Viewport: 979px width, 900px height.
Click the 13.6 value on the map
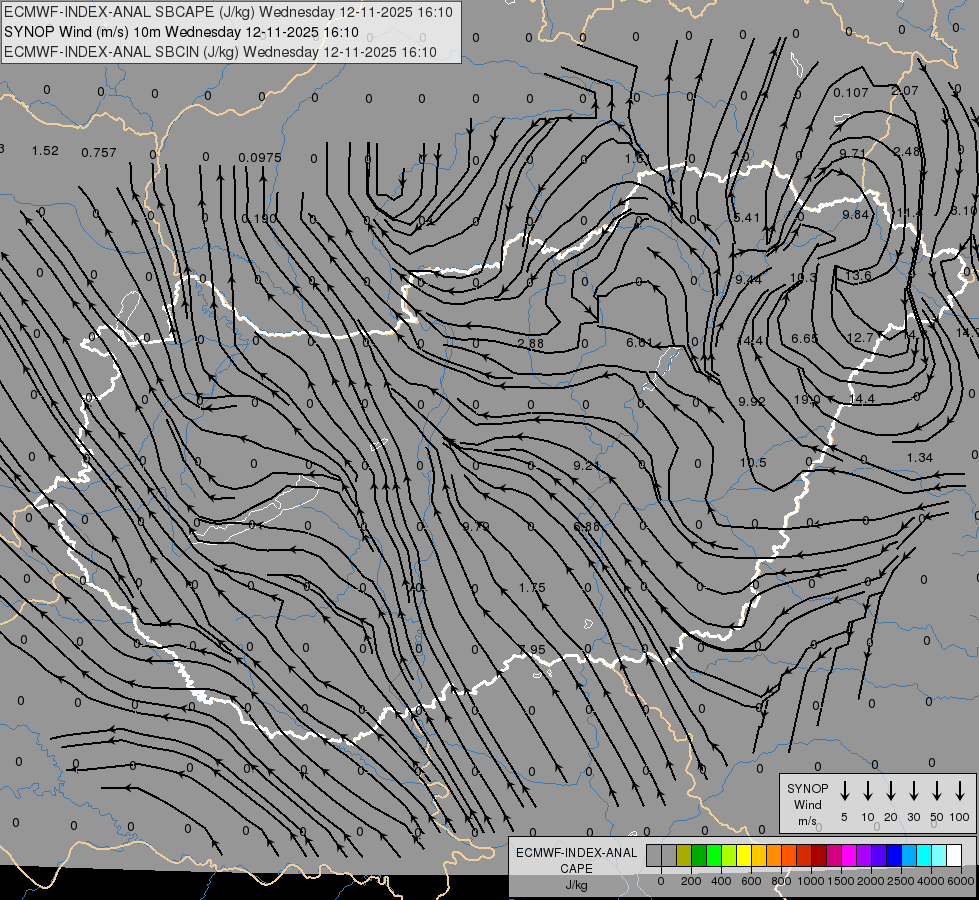click(x=858, y=275)
